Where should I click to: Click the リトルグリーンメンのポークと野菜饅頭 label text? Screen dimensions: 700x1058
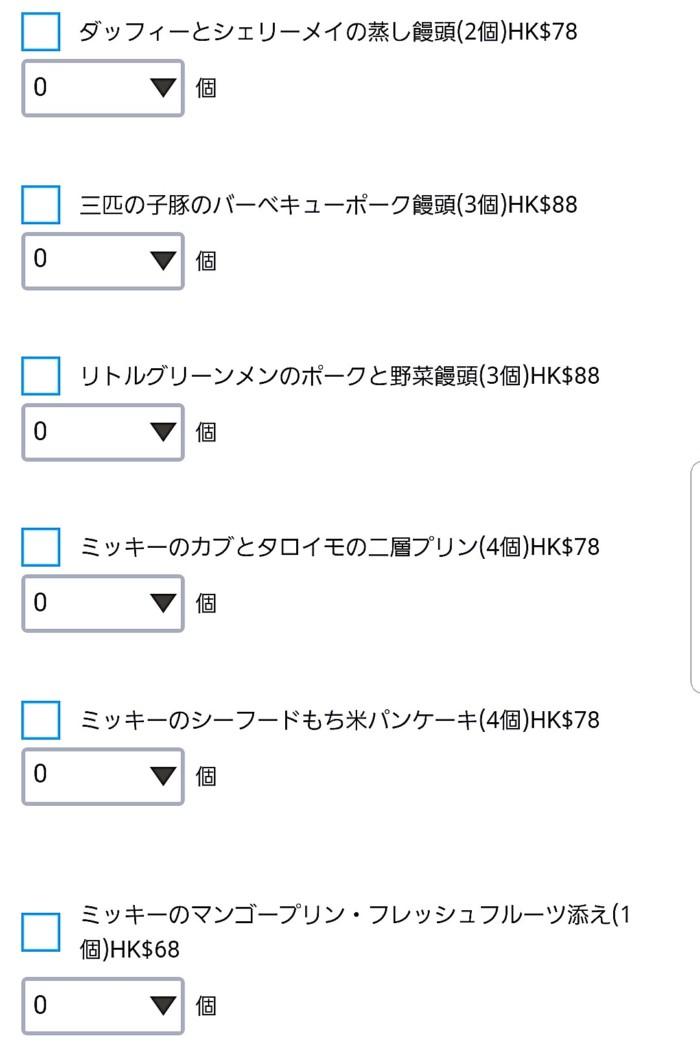(x=339, y=377)
